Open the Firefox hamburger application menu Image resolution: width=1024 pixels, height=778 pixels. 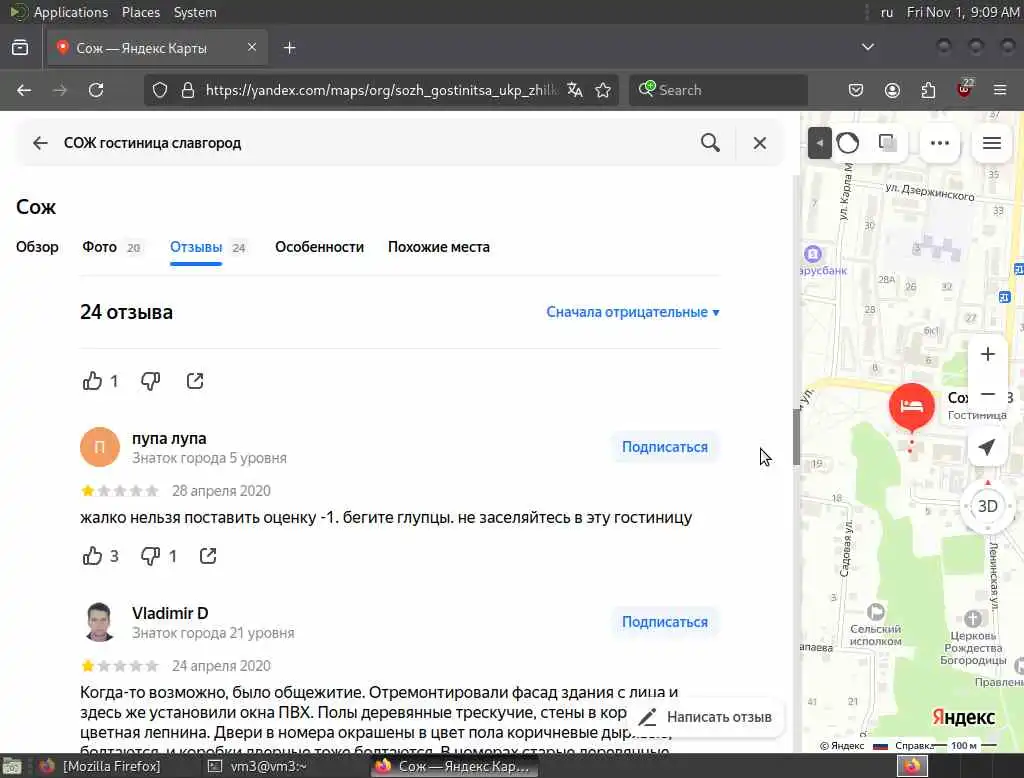1000,90
